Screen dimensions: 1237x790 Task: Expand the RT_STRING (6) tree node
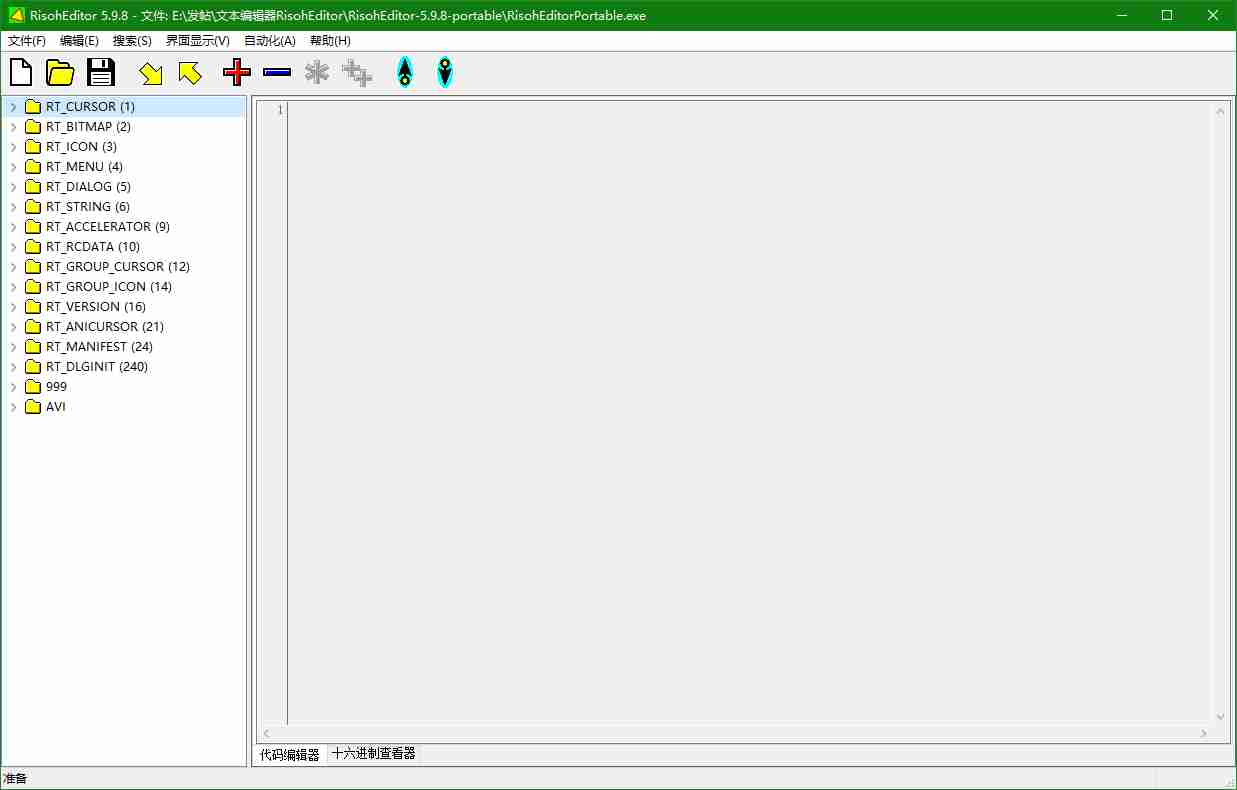tap(13, 206)
